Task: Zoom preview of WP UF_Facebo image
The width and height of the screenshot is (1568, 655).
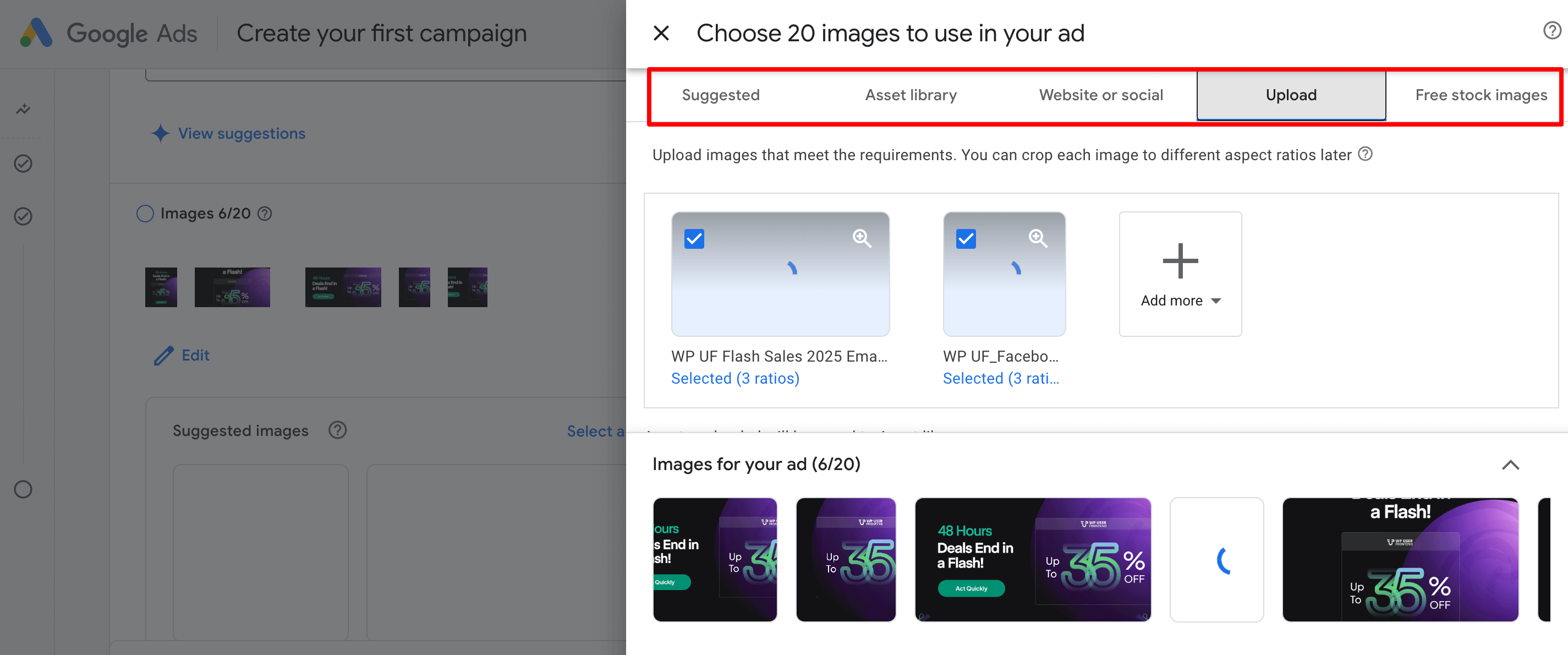Action: pyautogui.click(x=1038, y=238)
